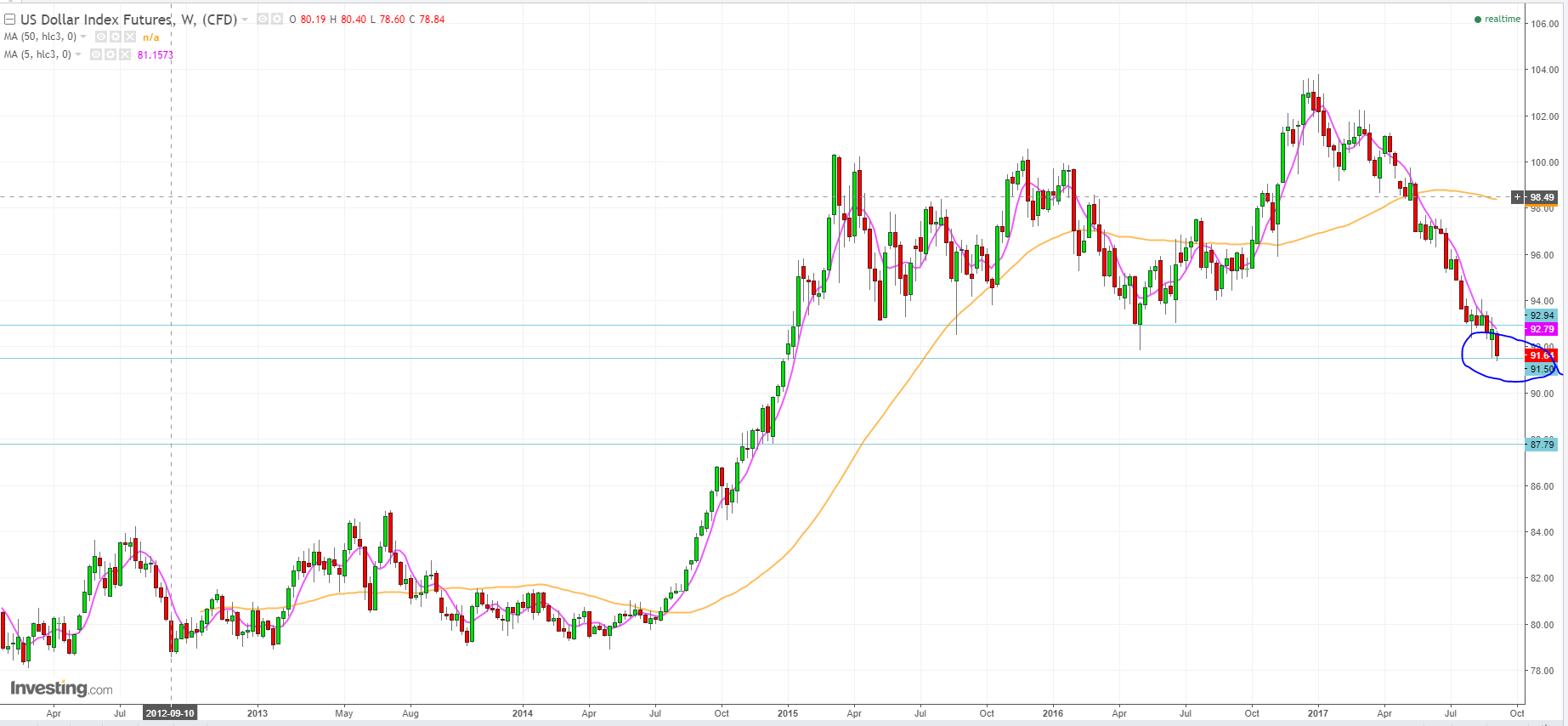This screenshot has height=726, width=1568.
Task: Click the 2012-09-10 crosshair date label
Action: [x=170, y=713]
